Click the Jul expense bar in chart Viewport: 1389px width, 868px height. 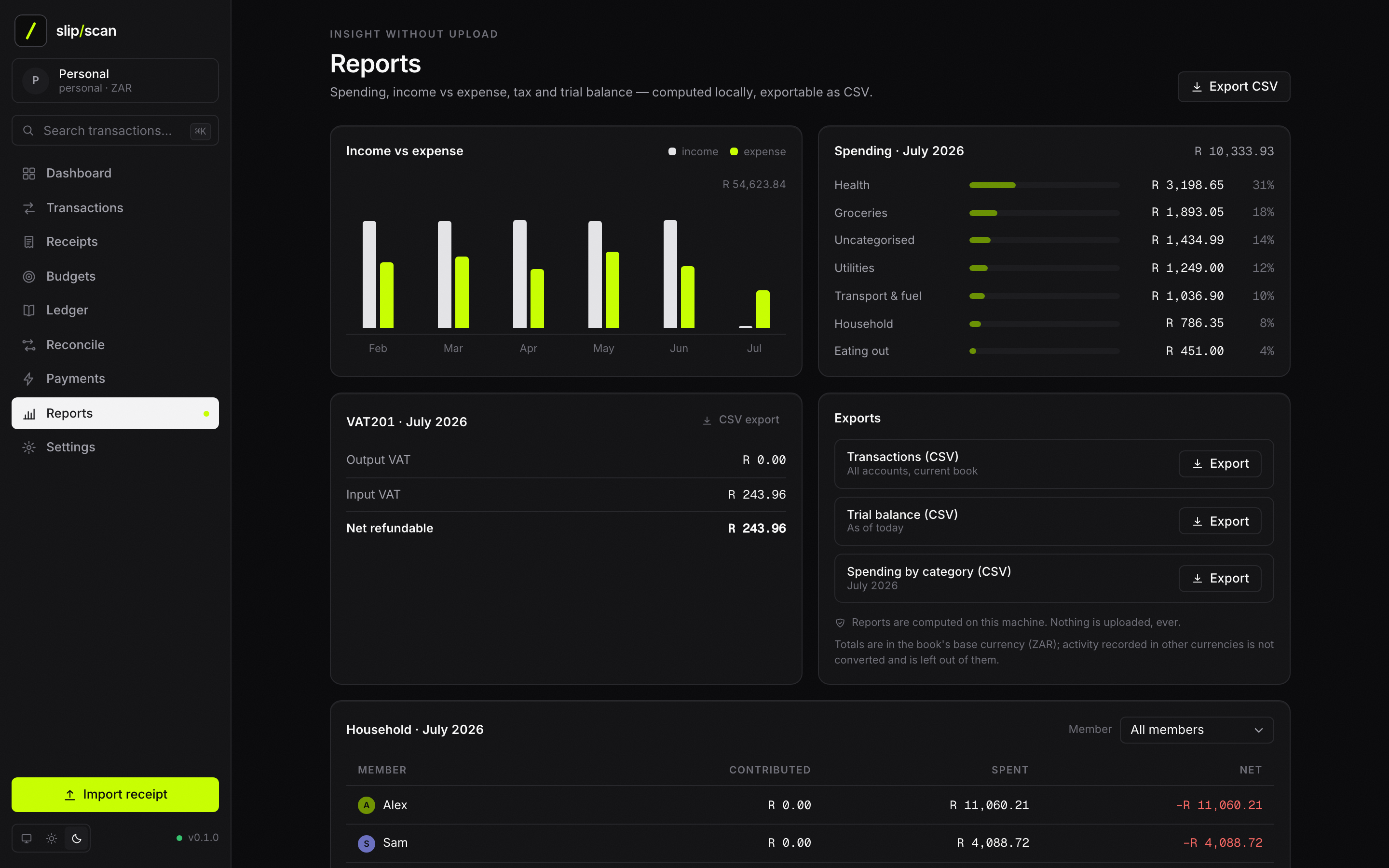coord(763,310)
